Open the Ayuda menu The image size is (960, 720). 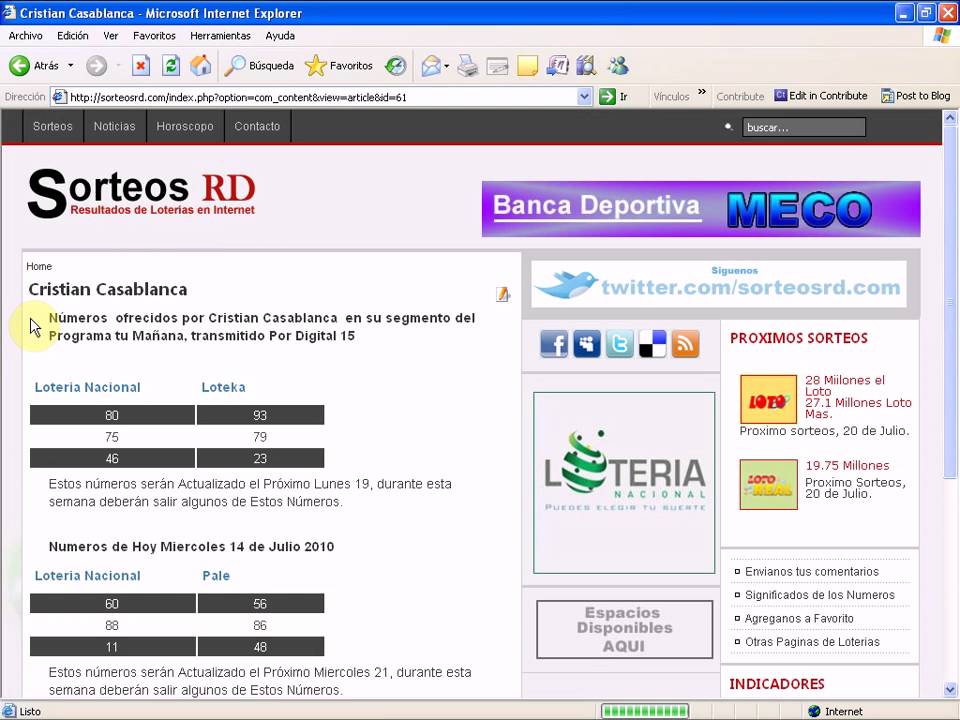pos(280,36)
